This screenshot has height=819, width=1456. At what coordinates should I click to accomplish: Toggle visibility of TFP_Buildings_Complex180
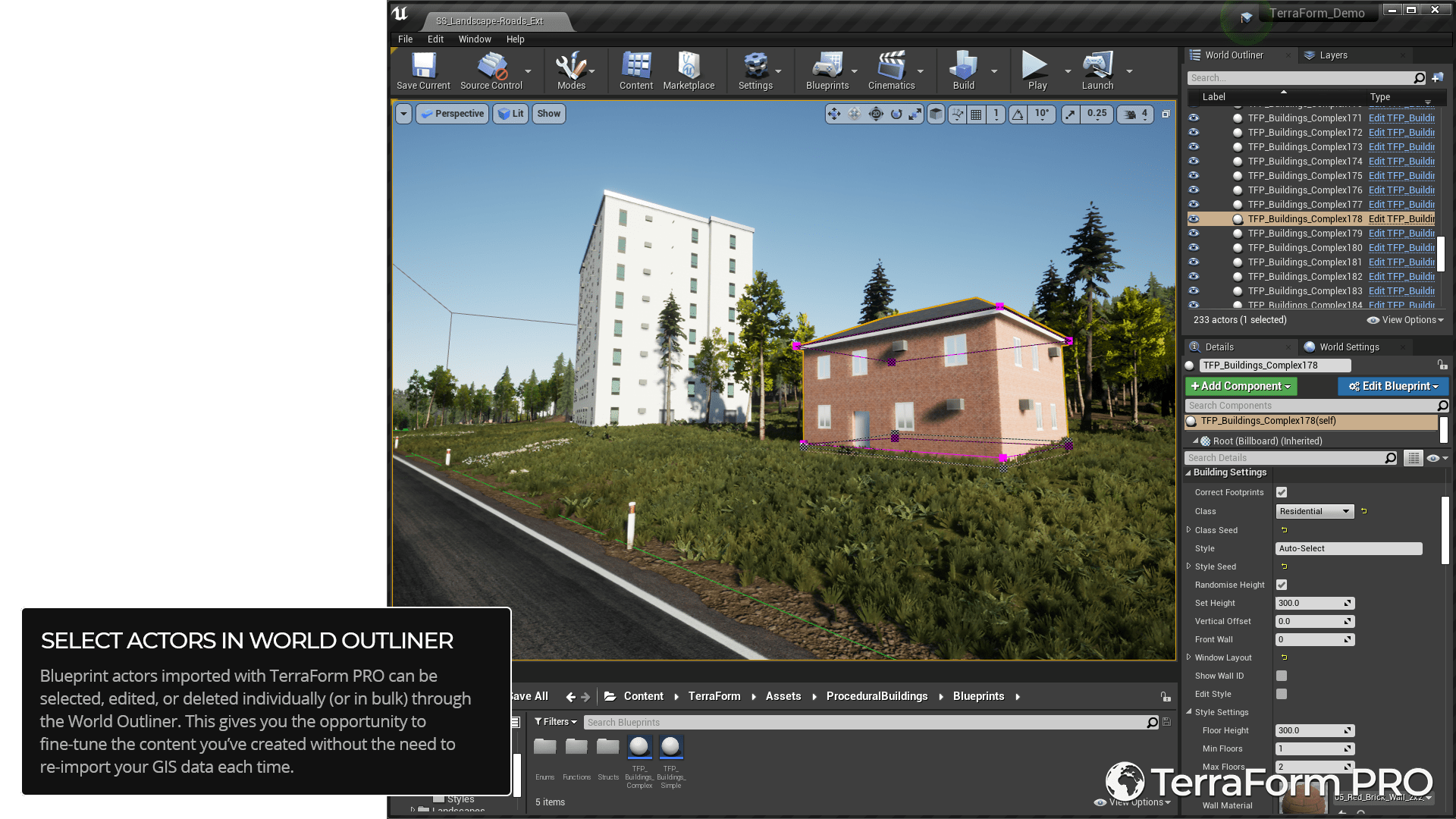[1194, 247]
